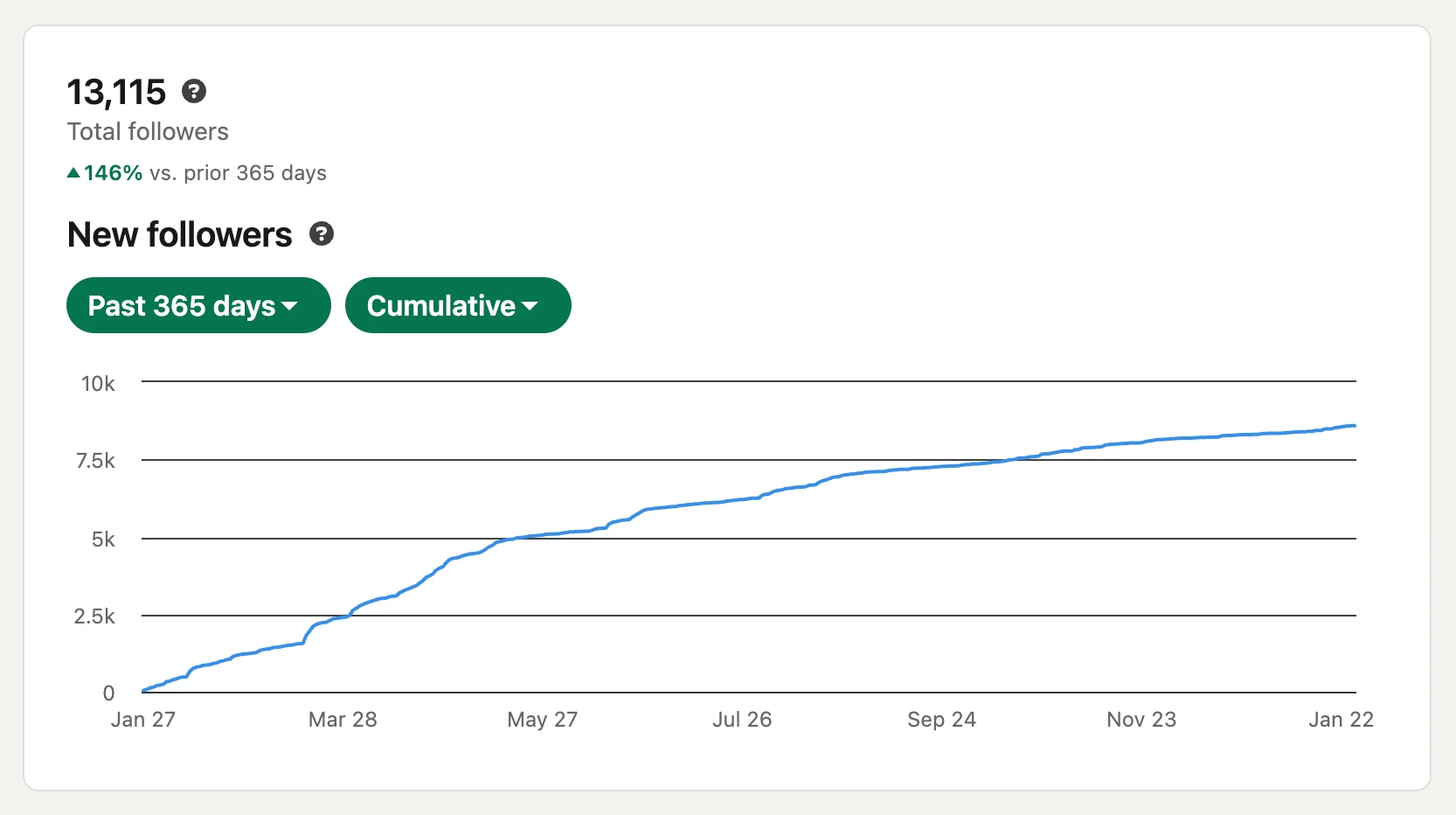1456x815 pixels.
Task: Click the Jan 27 x-axis label
Action: click(x=142, y=720)
